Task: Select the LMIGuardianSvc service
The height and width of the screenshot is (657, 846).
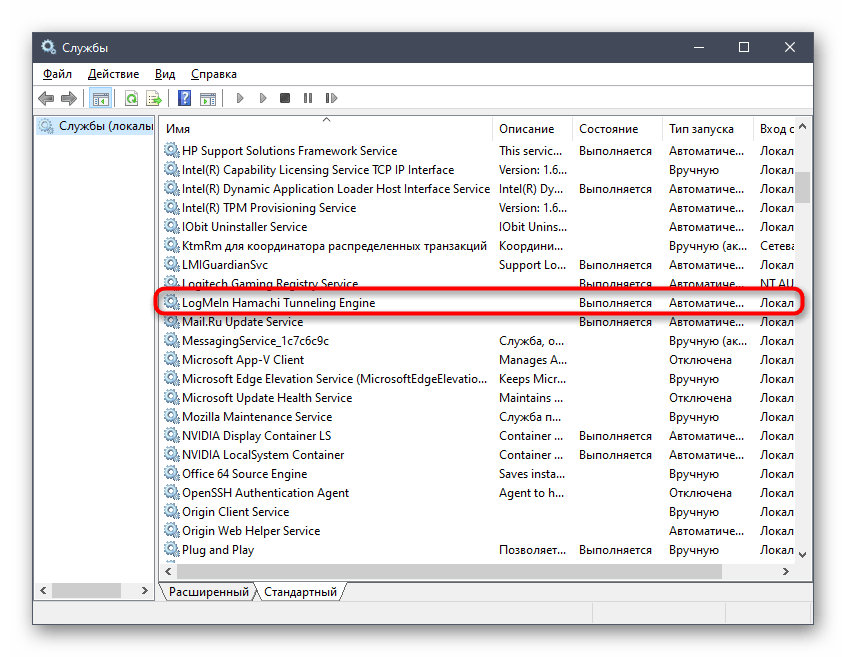Action: coord(478,265)
